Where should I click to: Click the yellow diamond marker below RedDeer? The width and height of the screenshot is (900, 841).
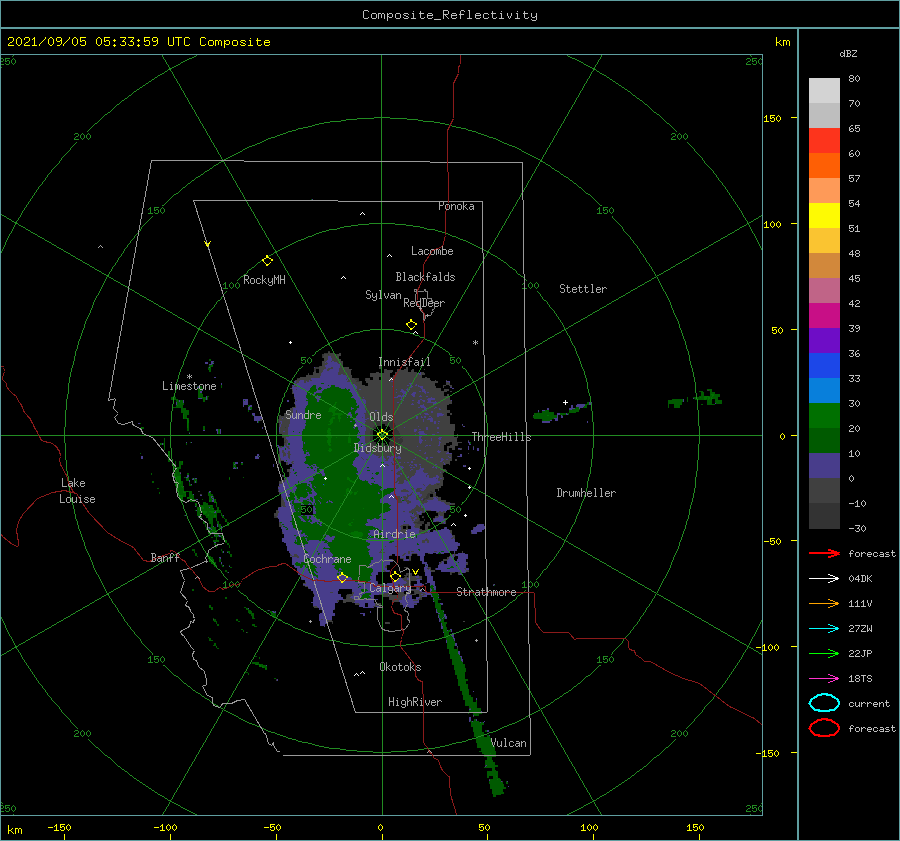tap(412, 325)
